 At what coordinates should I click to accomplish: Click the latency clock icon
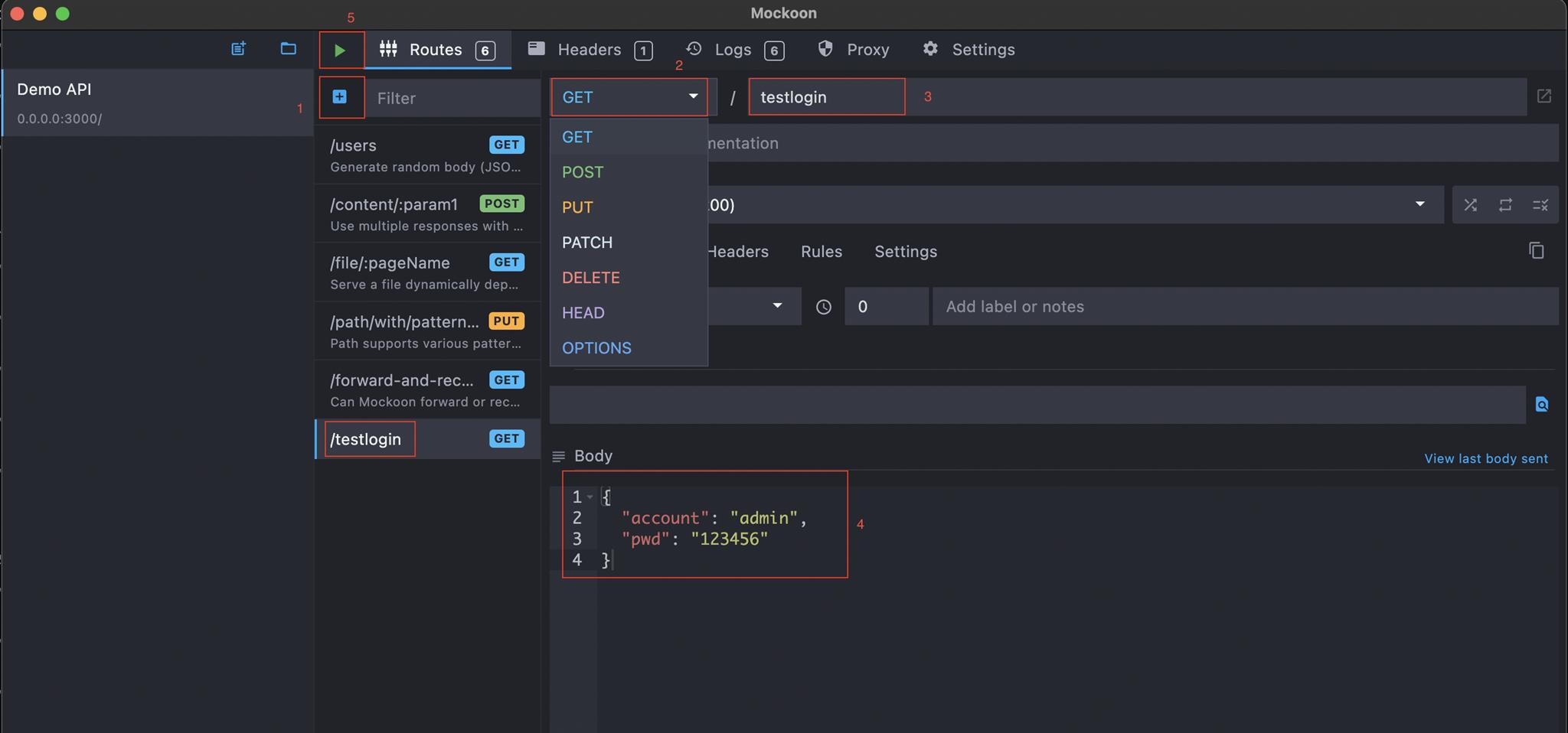pos(823,307)
